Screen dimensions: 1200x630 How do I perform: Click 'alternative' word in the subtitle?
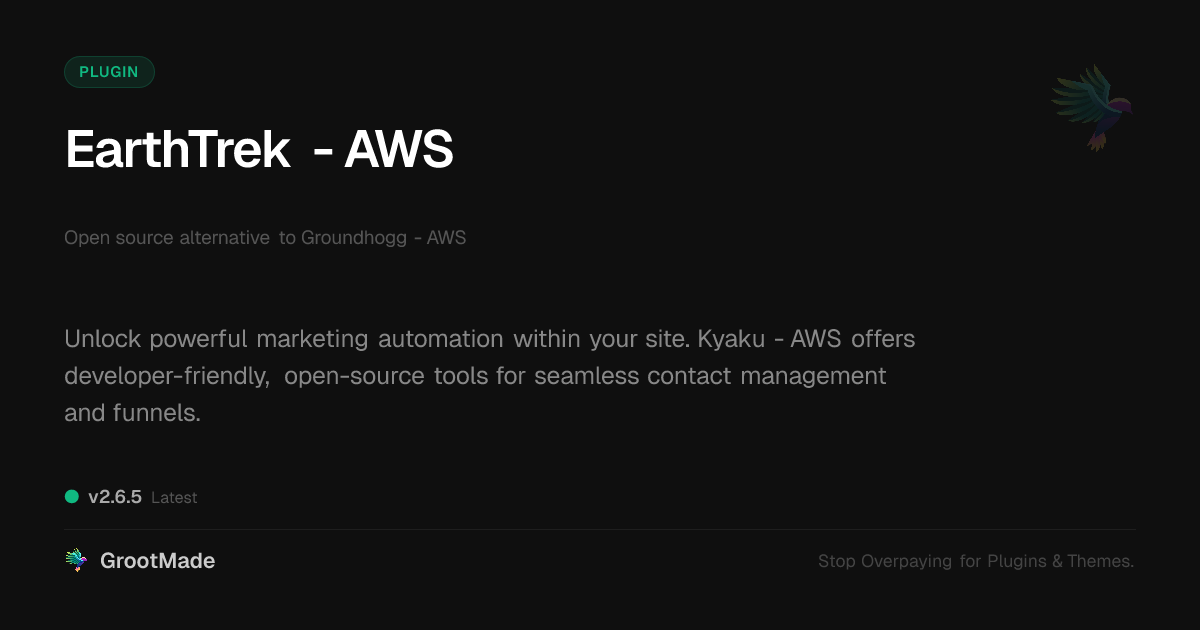(224, 238)
